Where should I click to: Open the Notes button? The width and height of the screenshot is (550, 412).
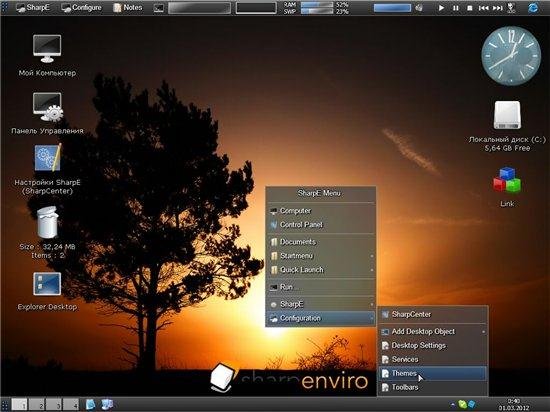point(128,7)
